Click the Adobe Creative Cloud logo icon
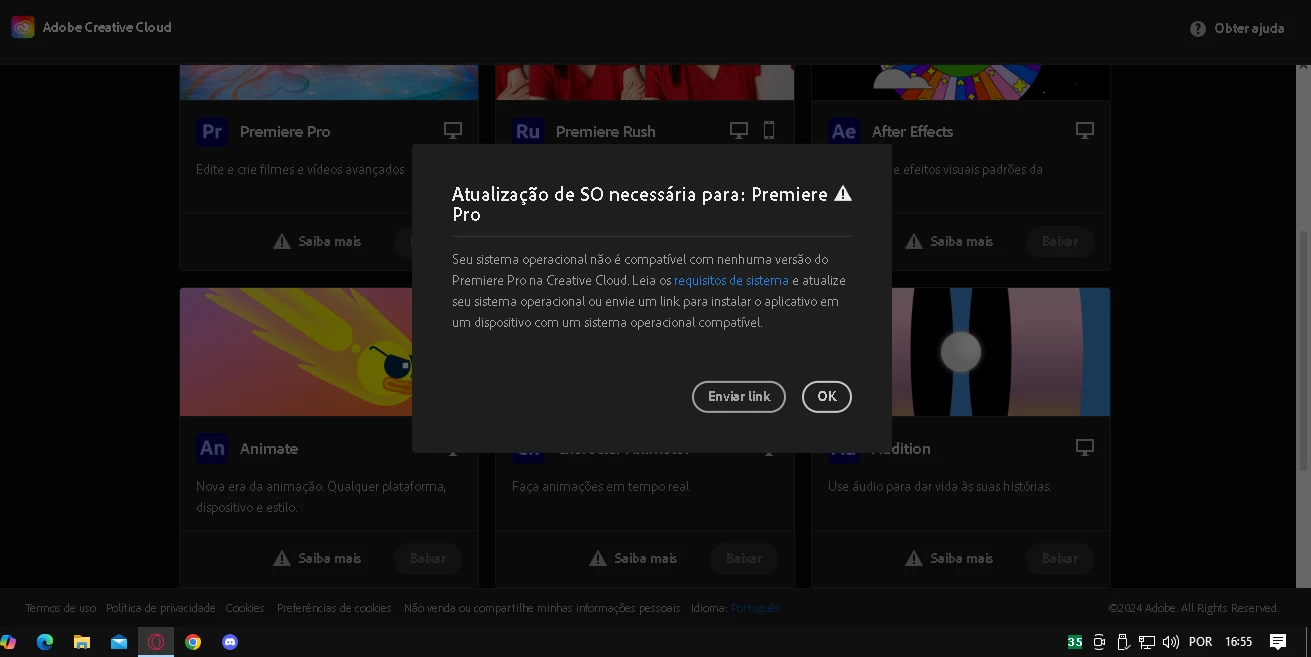 tap(23, 28)
